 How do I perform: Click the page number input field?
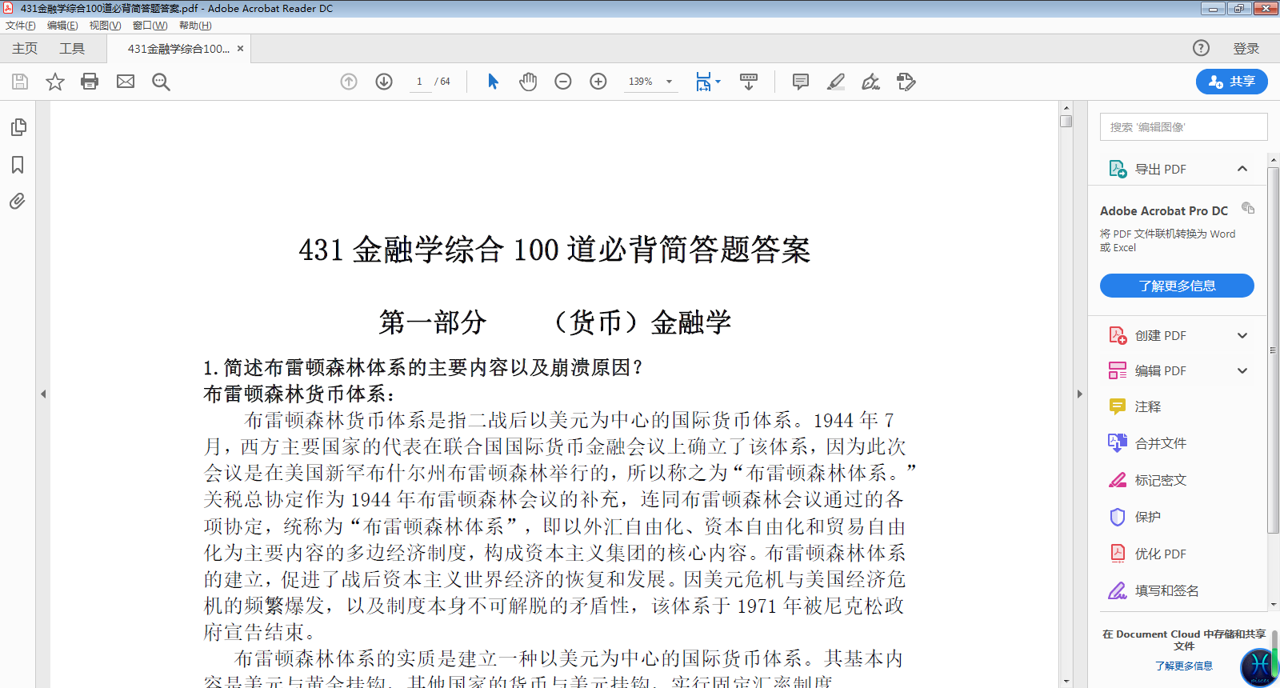(x=419, y=82)
